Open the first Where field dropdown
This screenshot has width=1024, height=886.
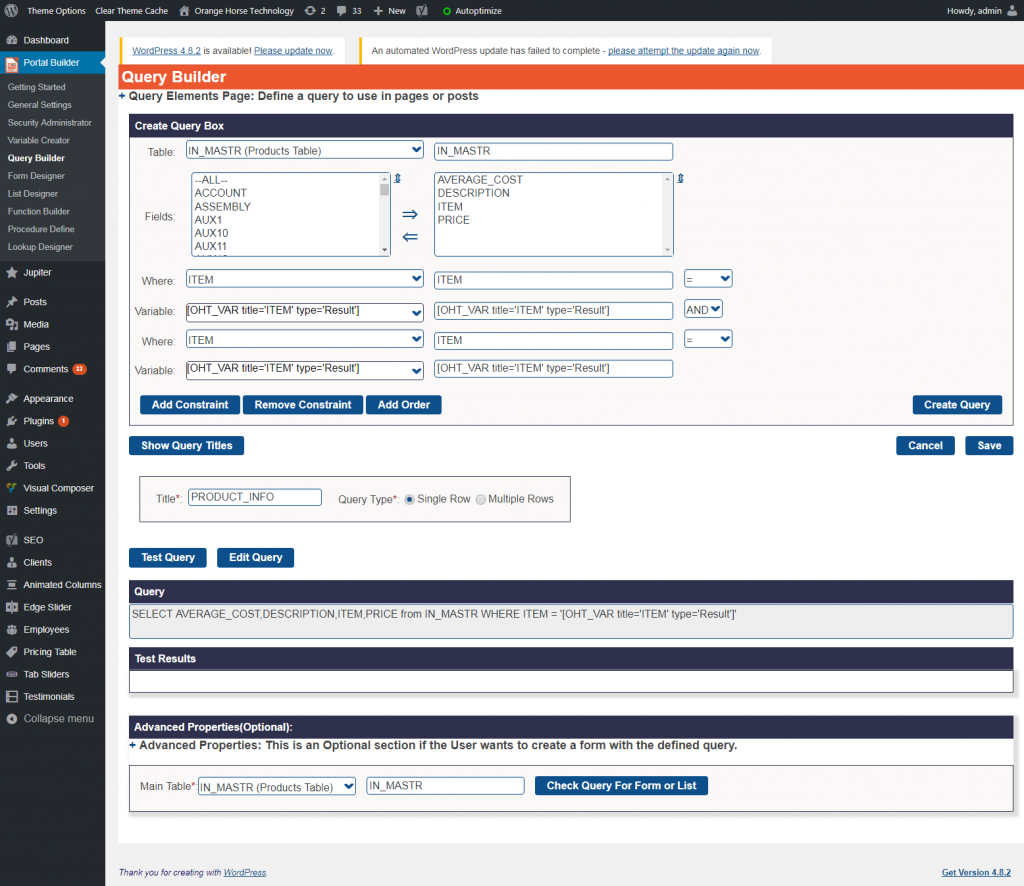point(304,279)
